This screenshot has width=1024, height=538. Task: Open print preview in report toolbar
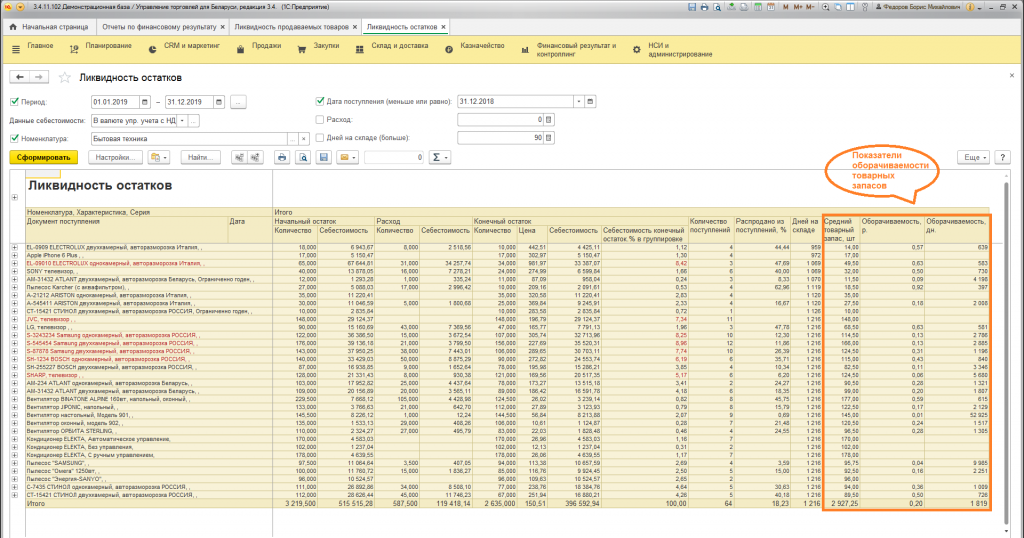301,157
